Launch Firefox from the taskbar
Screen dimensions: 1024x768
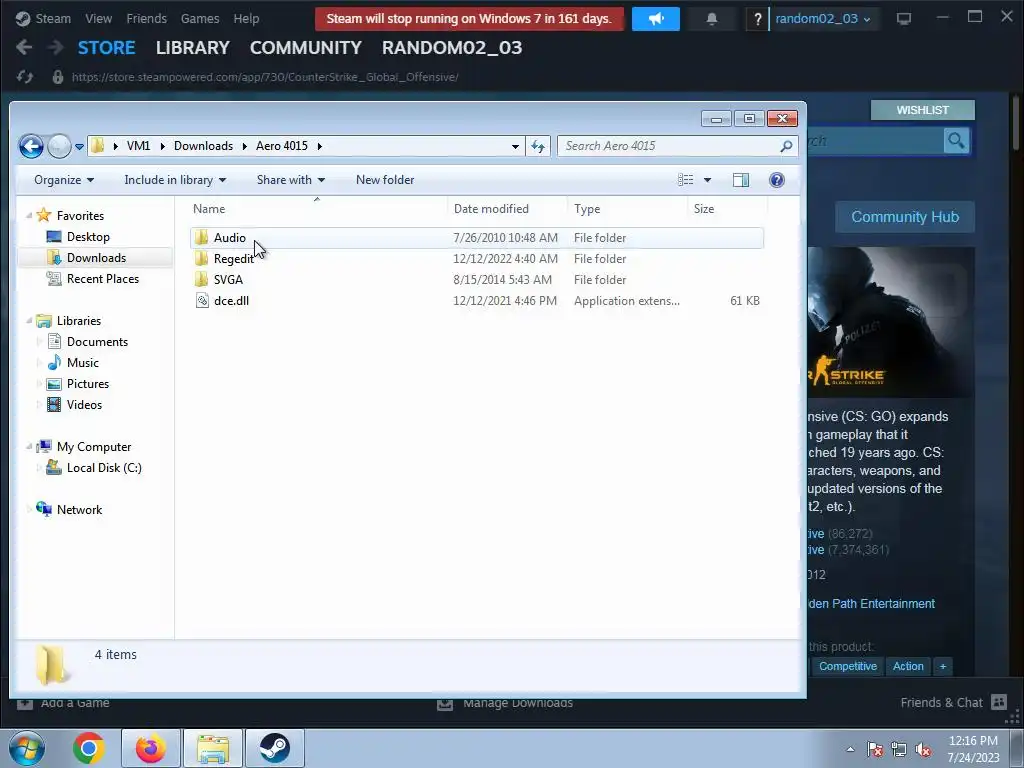[151, 748]
